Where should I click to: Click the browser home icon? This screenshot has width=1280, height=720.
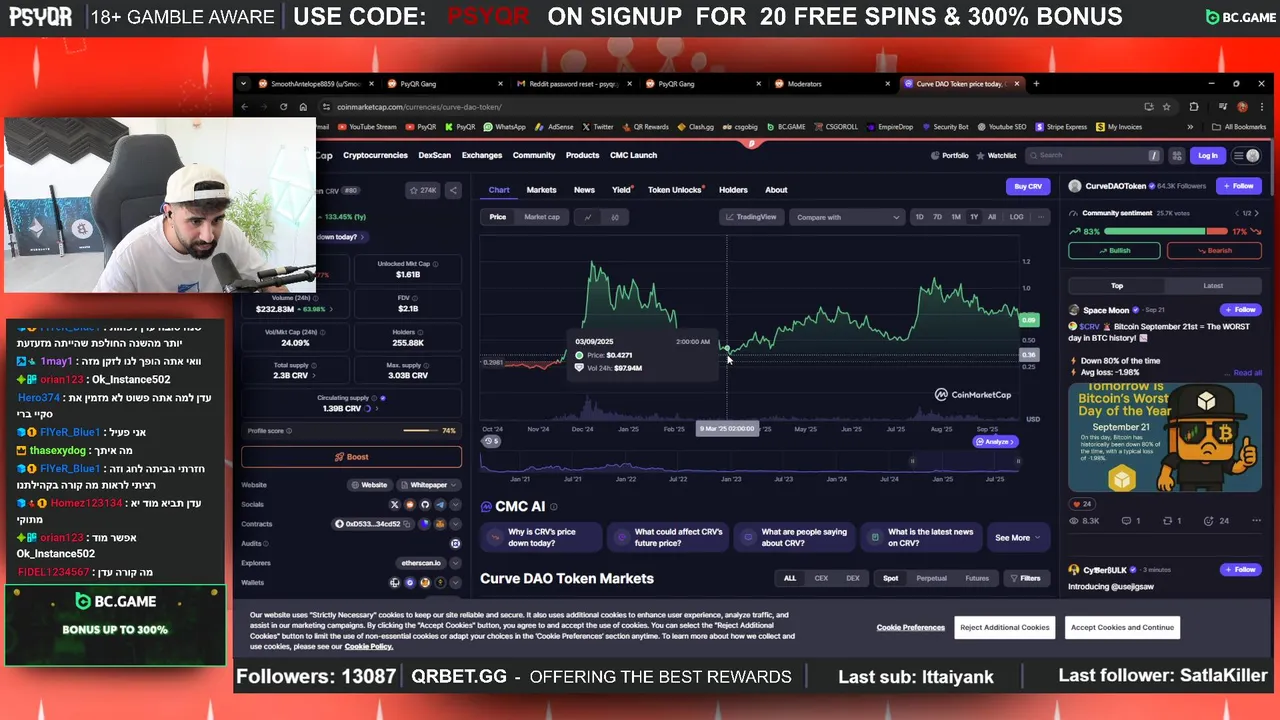coord(303,107)
